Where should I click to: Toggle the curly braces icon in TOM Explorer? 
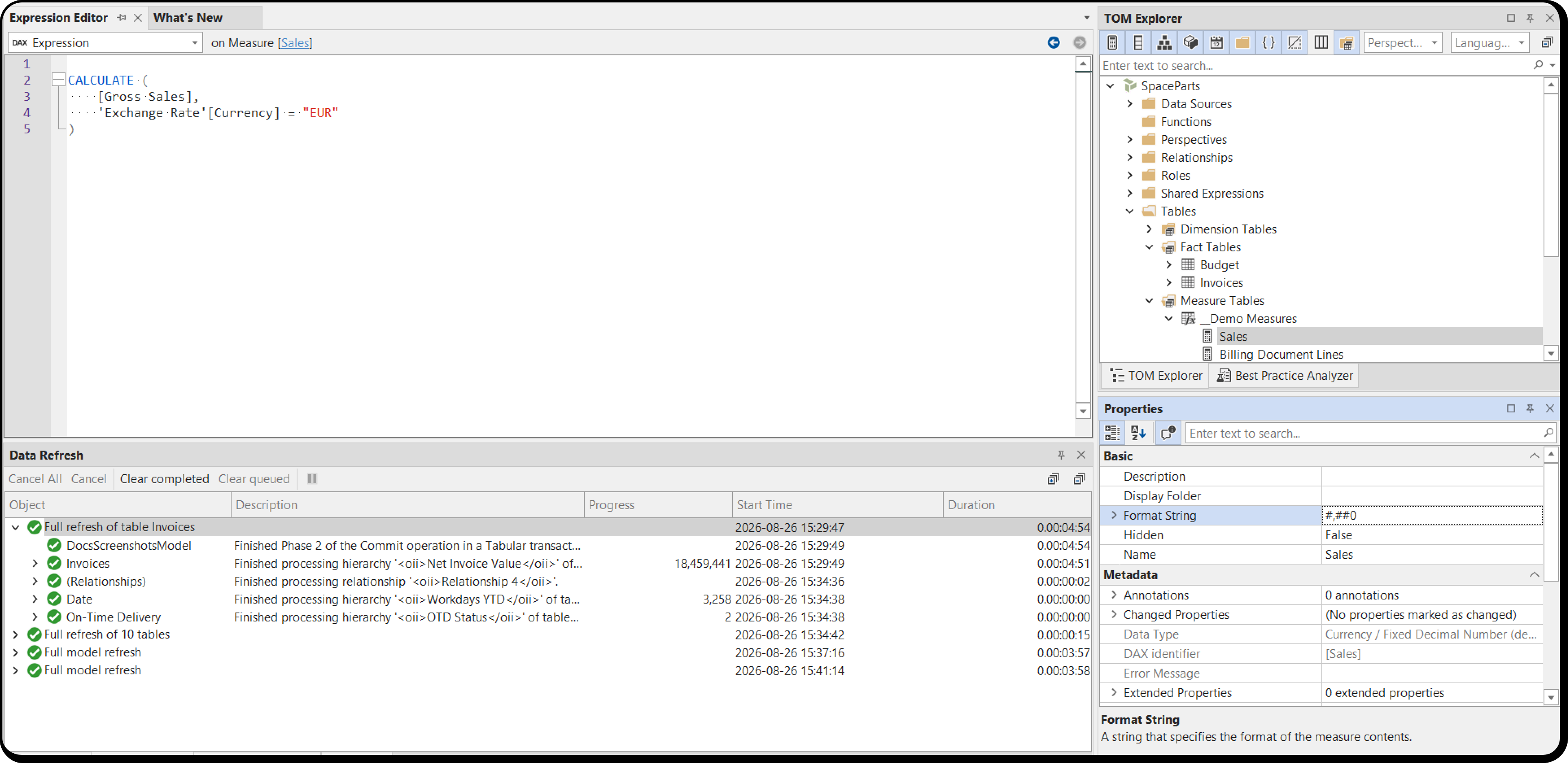(1268, 43)
